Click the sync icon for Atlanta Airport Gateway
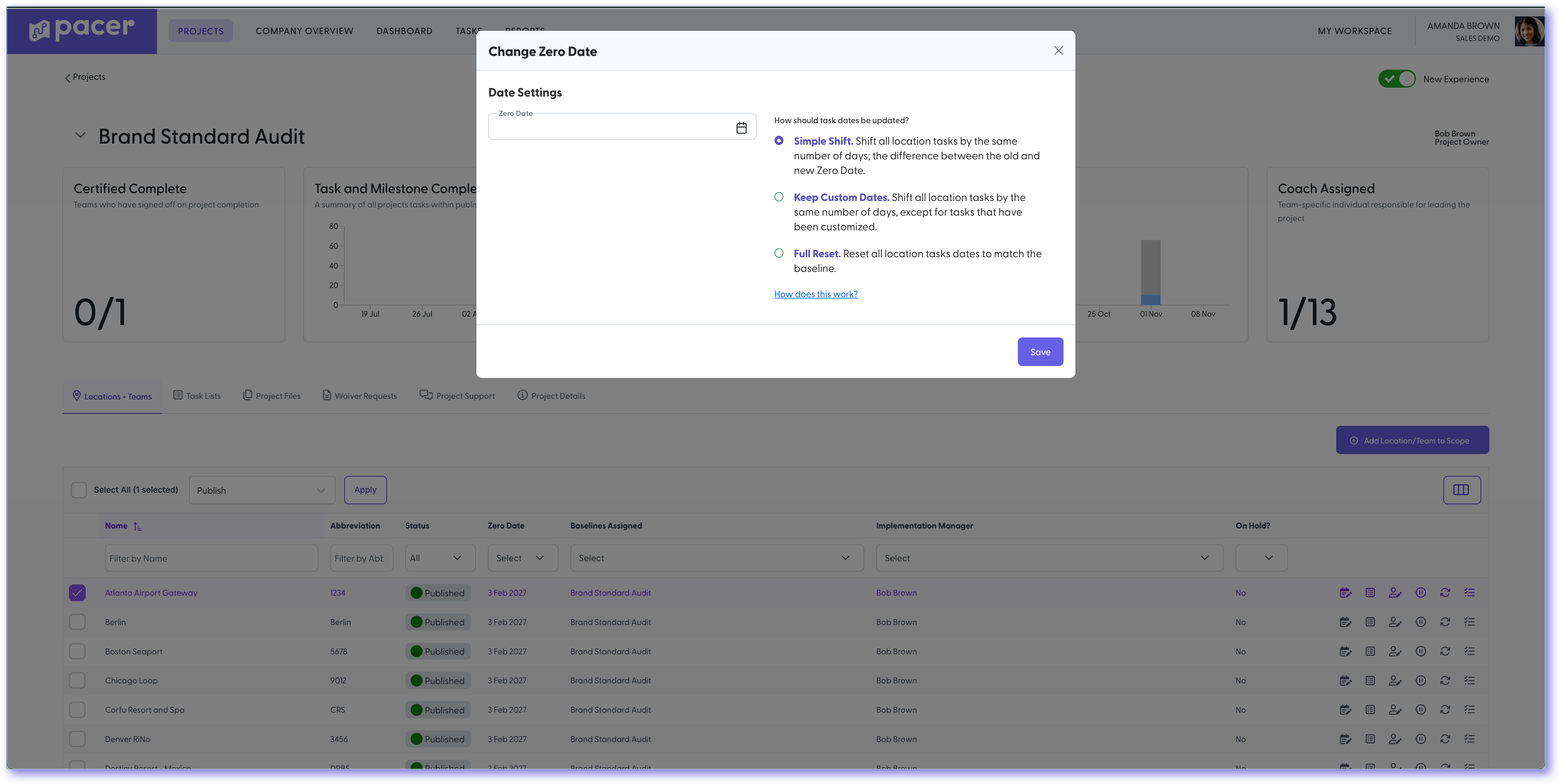Viewport: 1560px width, 784px height. coord(1445,593)
